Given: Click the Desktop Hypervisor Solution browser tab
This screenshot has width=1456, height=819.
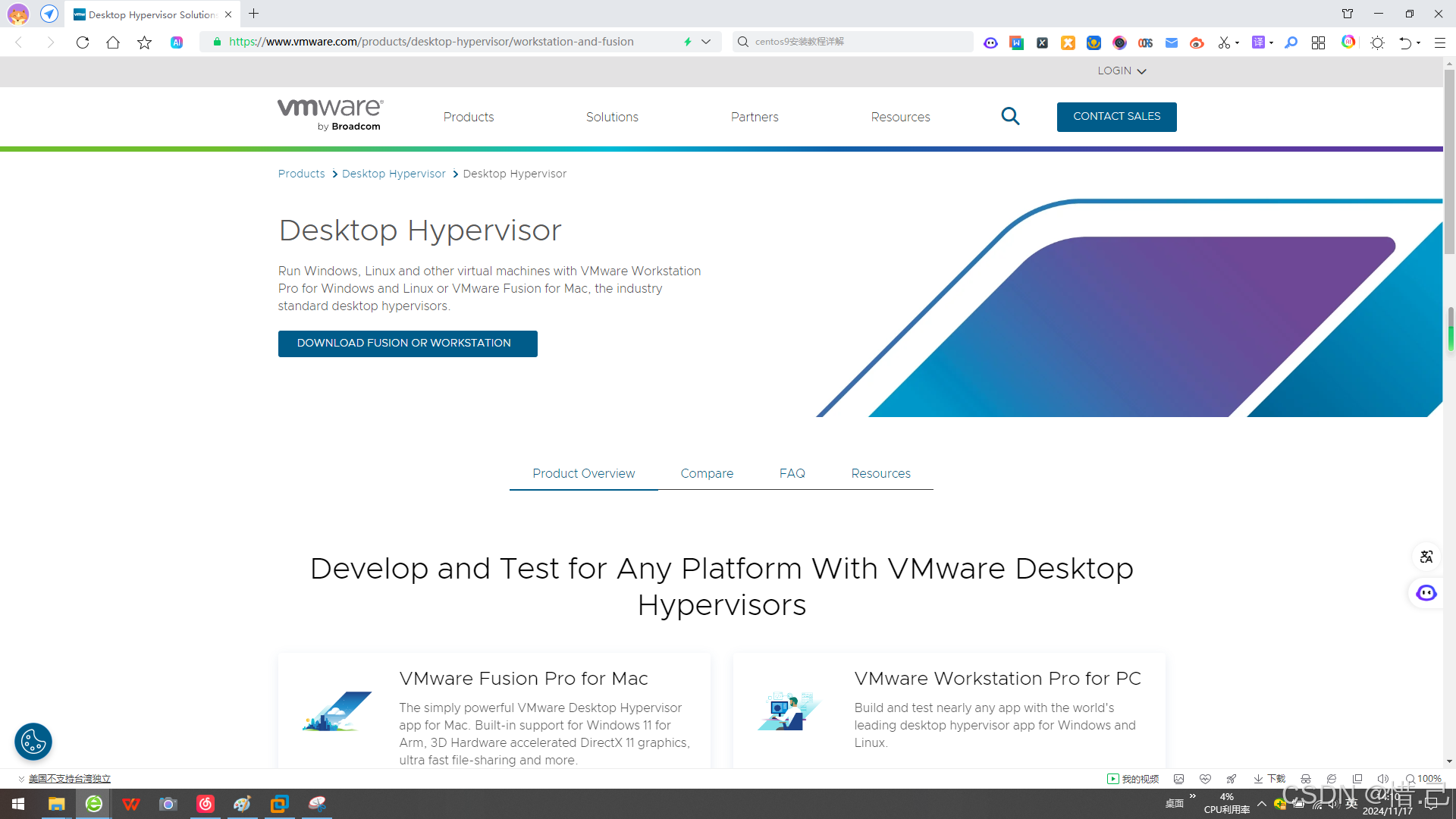Looking at the screenshot, I should 152,14.
